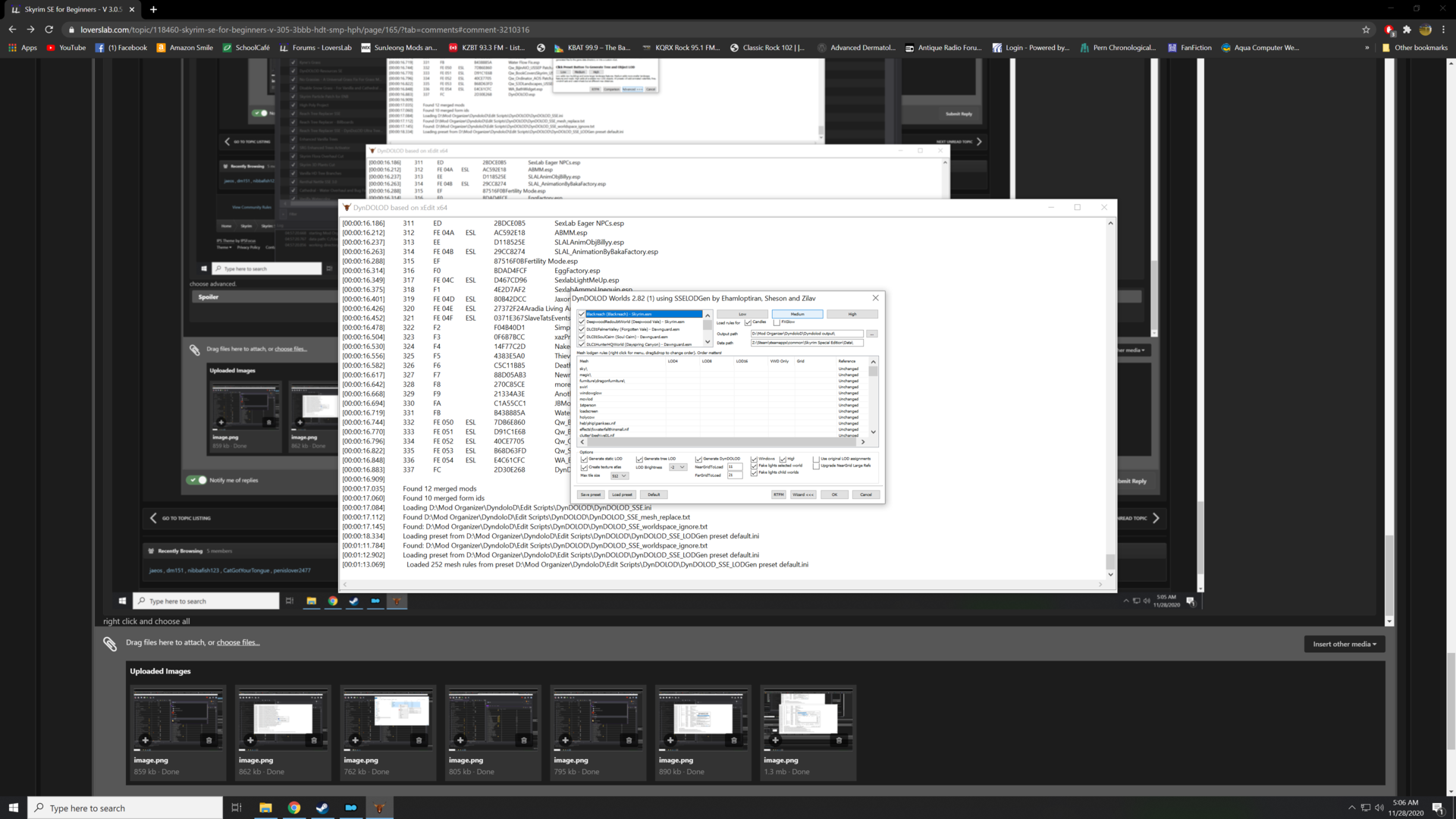Select the Skyrim SE for Beginners tab
Image resolution: width=1456 pixels, height=819 pixels.
(x=72, y=9)
